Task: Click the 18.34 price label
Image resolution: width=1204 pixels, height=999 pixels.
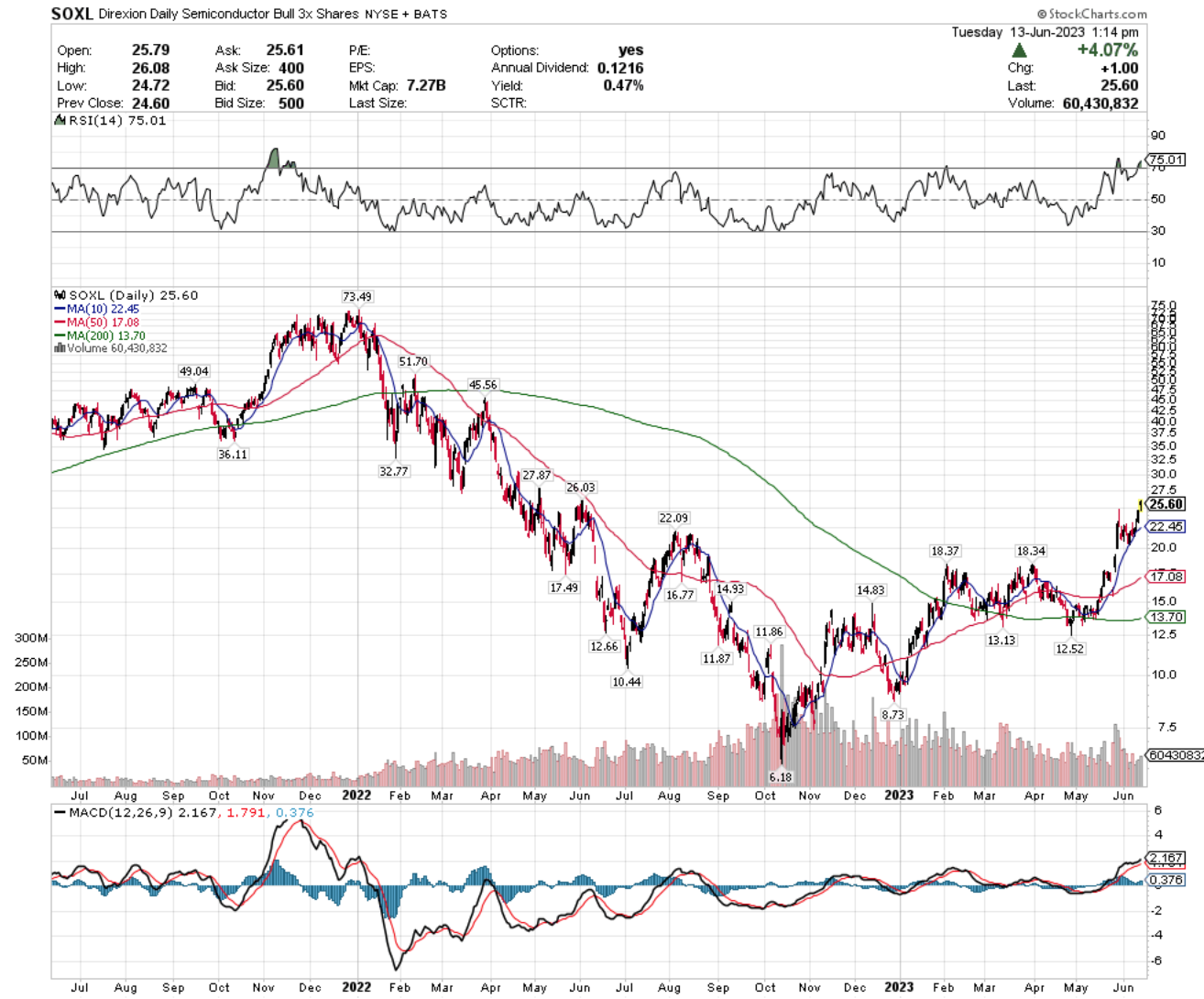Action: [1031, 551]
